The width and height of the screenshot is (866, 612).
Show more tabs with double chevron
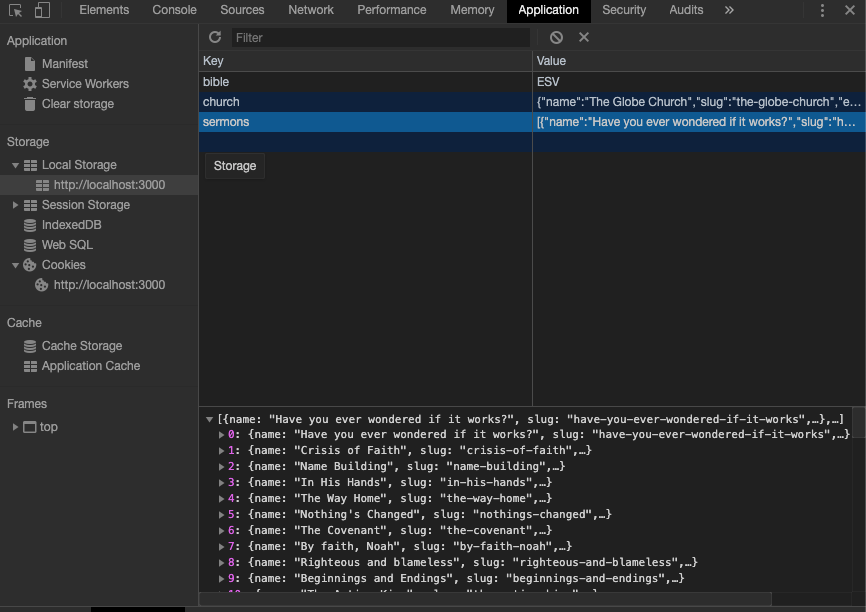pyautogui.click(x=729, y=10)
